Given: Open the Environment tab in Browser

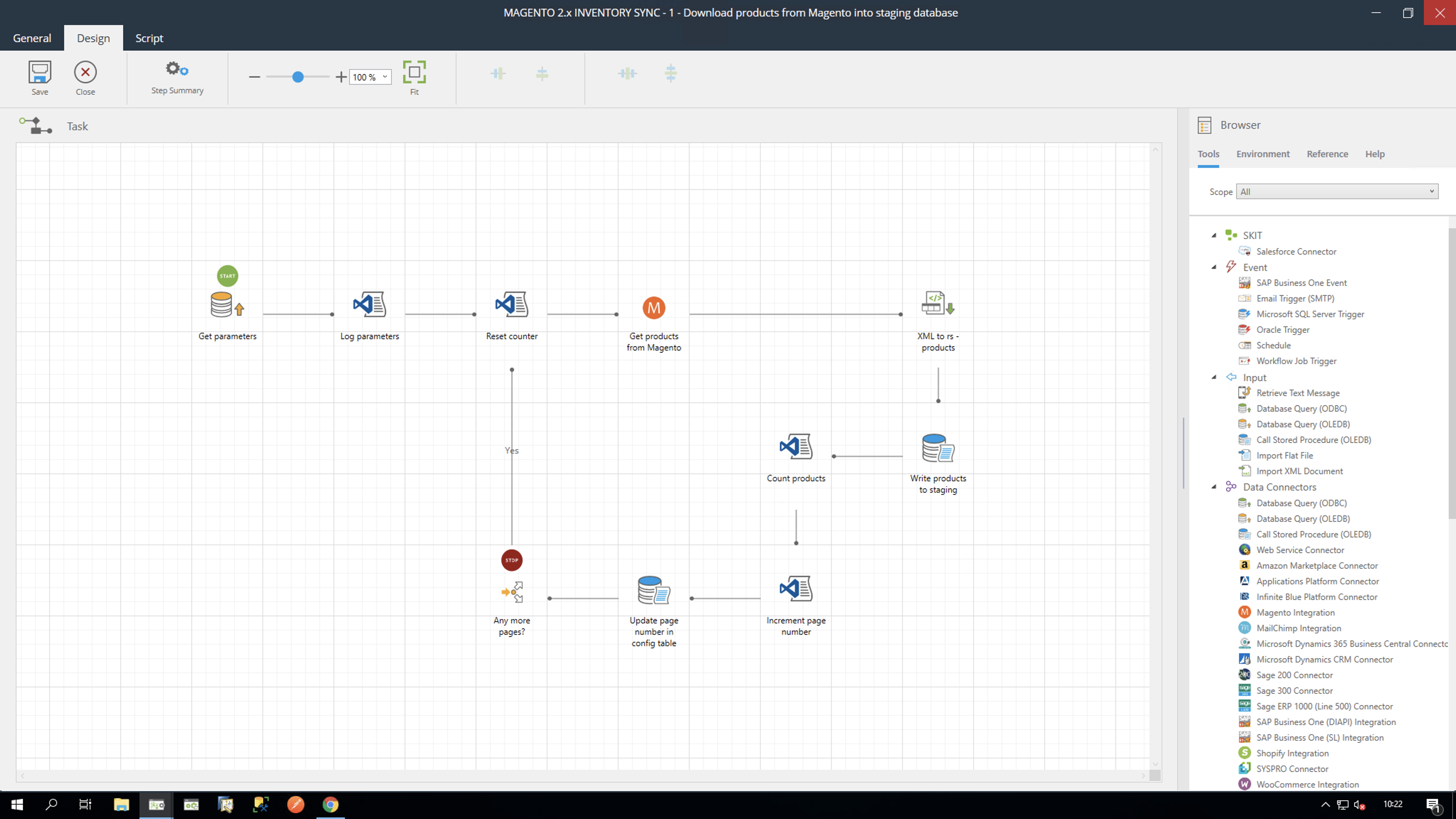Looking at the screenshot, I should (1263, 154).
